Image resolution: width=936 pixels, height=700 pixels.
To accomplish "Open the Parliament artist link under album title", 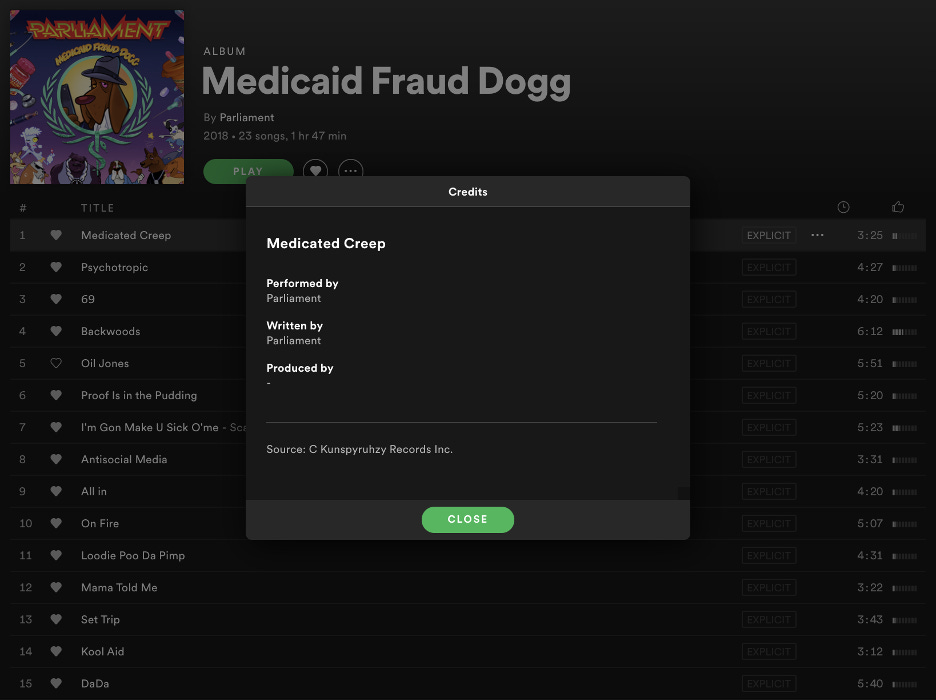I will point(247,118).
